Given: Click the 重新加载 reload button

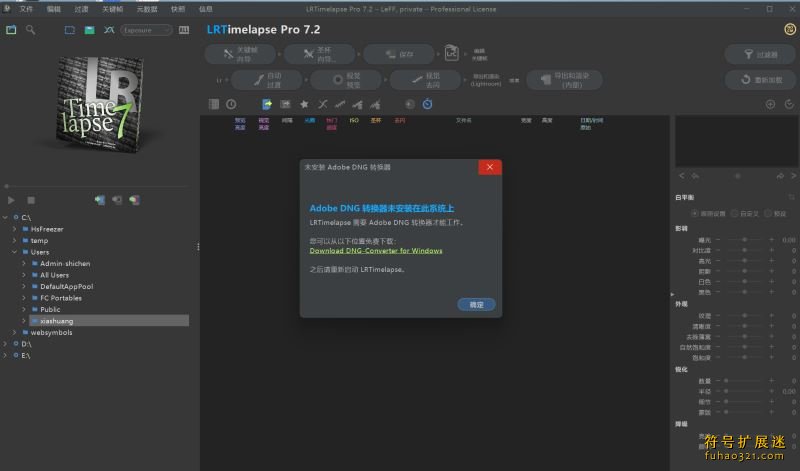Looking at the screenshot, I should (x=760, y=80).
